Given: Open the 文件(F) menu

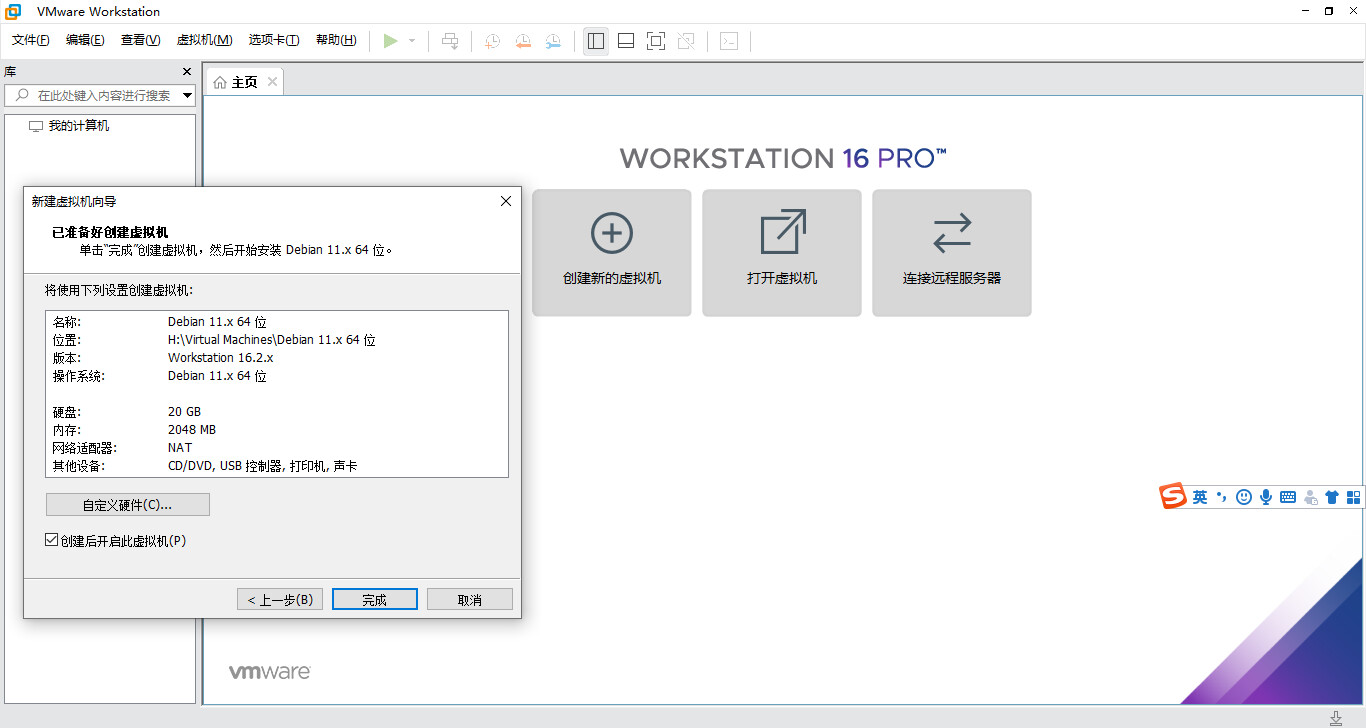Looking at the screenshot, I should (x=31, y=40).
